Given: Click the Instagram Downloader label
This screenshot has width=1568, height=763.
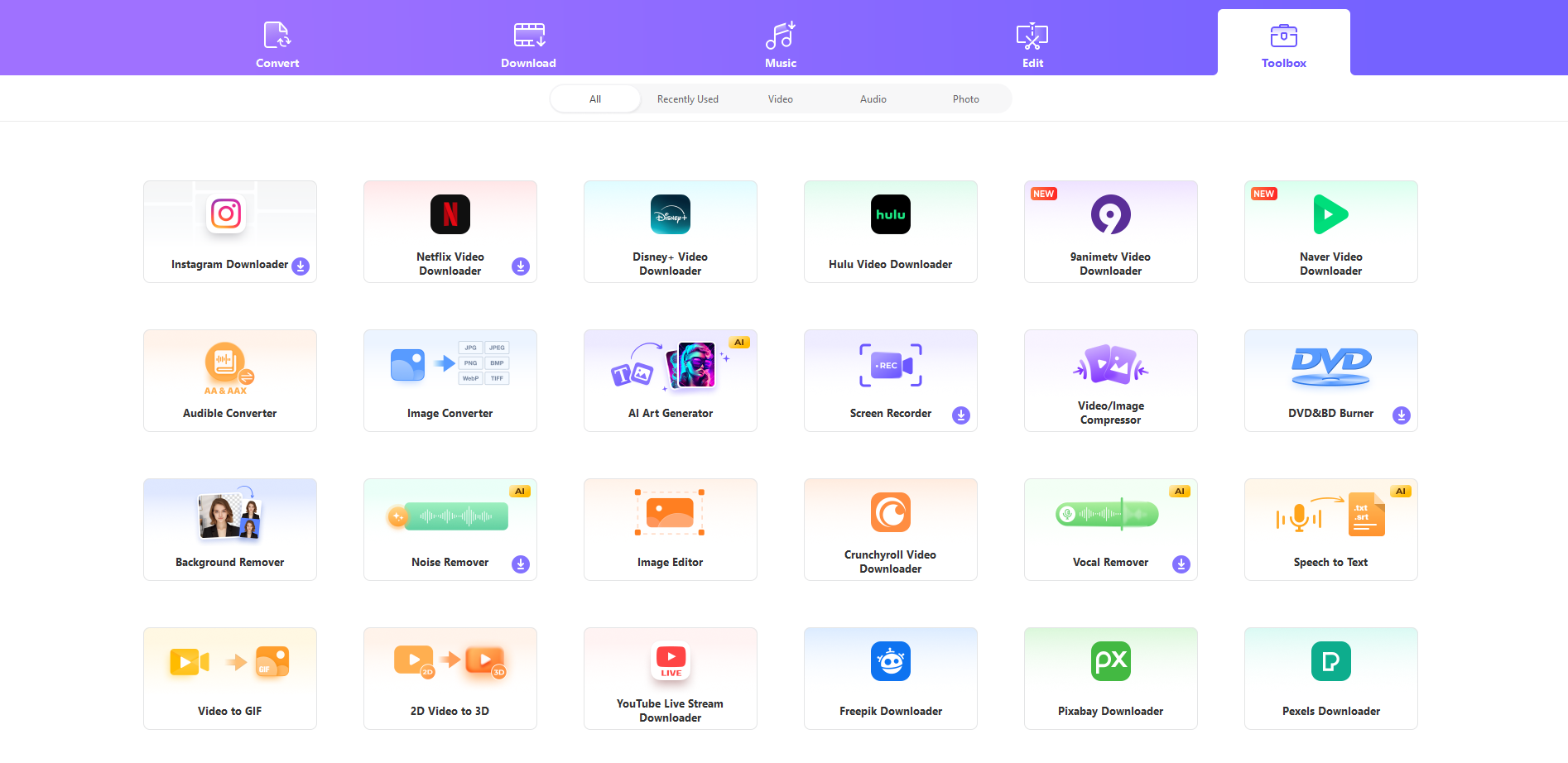Looking at the screenshot, I should (x=229, y=265).
